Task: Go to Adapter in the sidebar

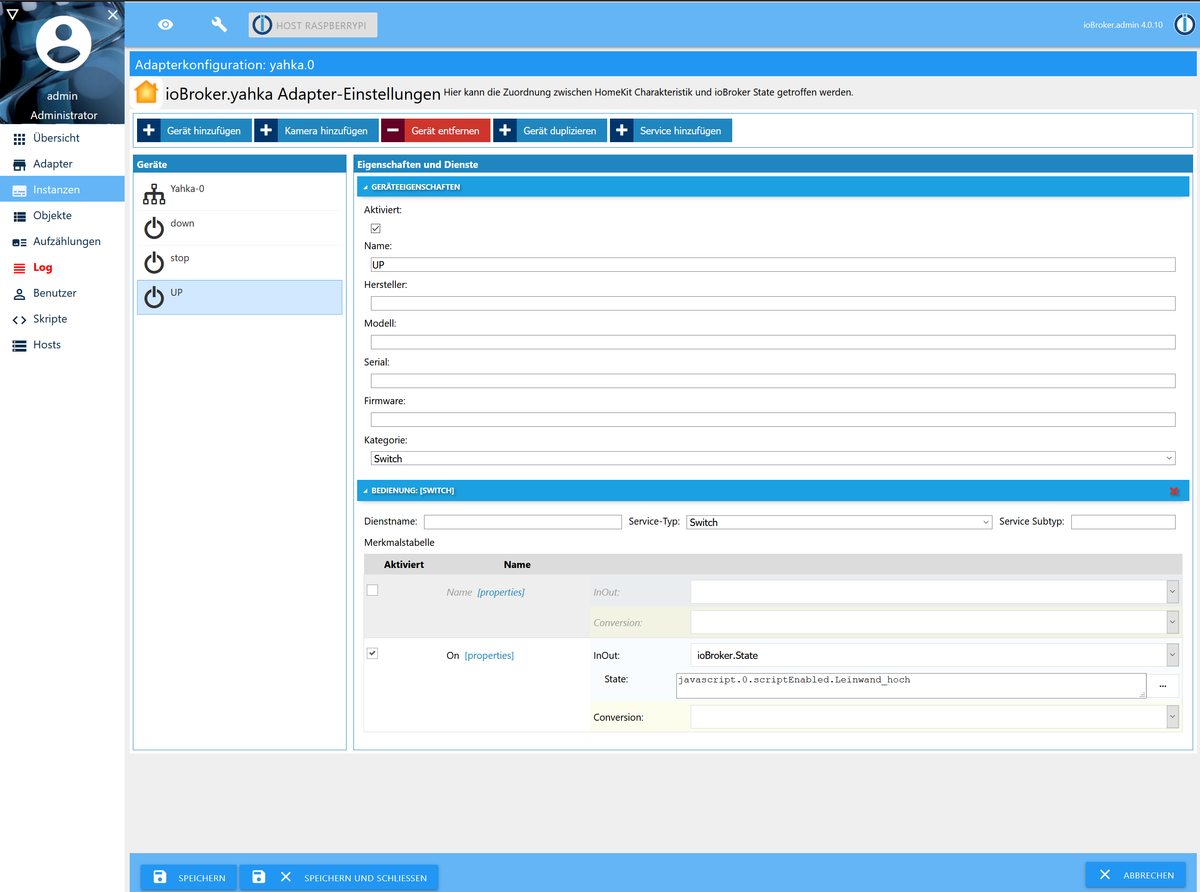Action: [x=62, y=164]
